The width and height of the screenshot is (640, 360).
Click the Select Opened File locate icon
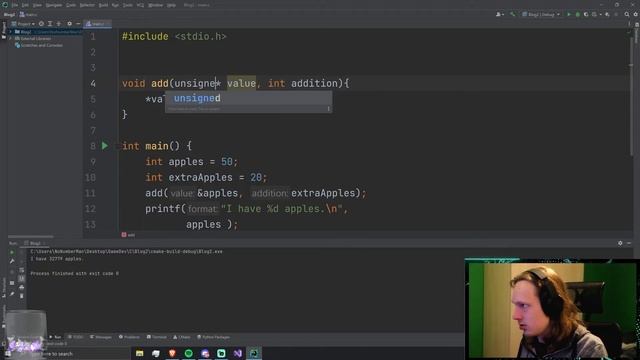[41, 24]
